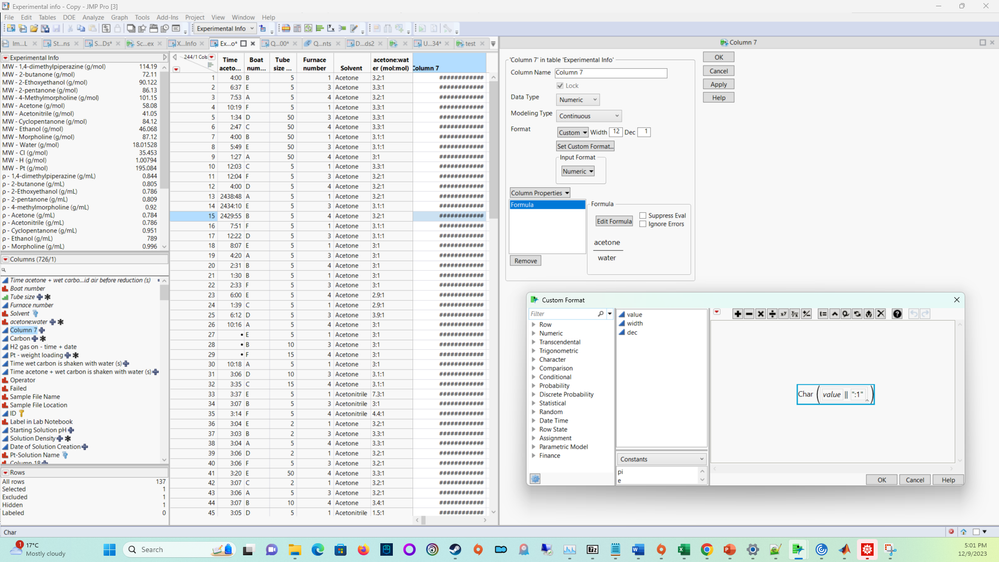The image size is (999, 562).
Task: Open the Analyze menu
Action: coord(93,17)
